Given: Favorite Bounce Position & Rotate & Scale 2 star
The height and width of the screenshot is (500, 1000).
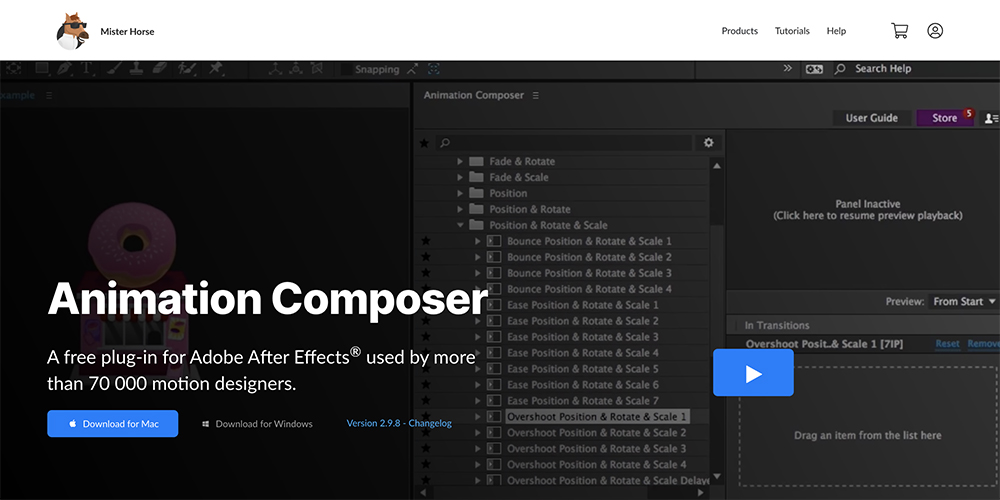Looking at the screenshot, I should tap(426, 257).
